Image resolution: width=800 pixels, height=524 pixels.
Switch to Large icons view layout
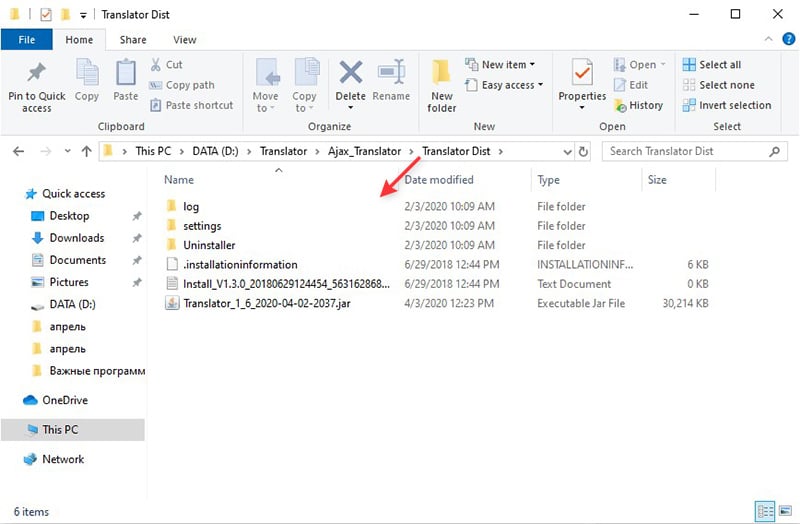coord(786,511)
